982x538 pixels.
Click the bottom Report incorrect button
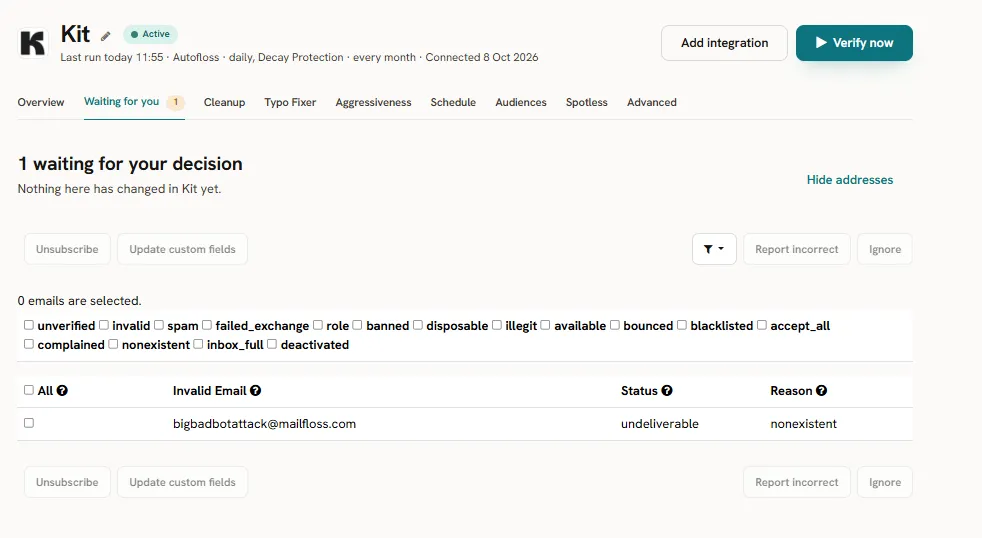click(797, 482)
